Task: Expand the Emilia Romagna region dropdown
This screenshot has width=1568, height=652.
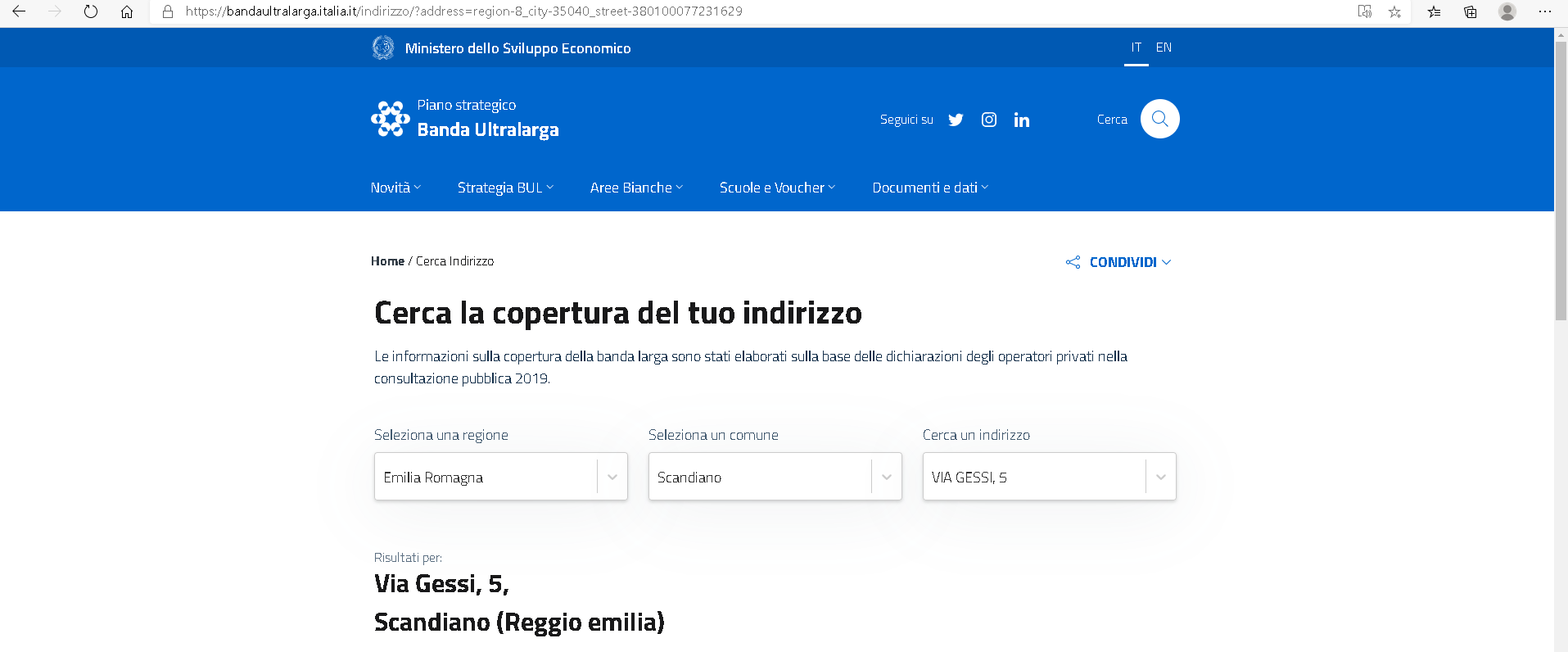Action: pos(612,477)
